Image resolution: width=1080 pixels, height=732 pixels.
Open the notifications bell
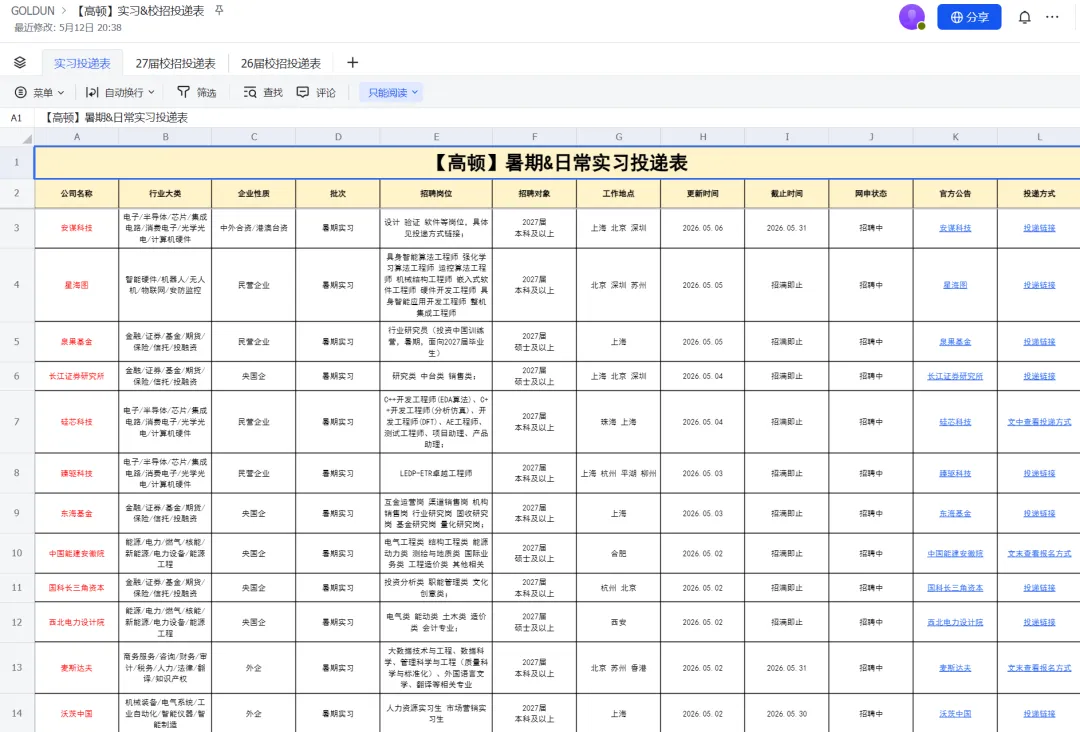point(1024,17)
